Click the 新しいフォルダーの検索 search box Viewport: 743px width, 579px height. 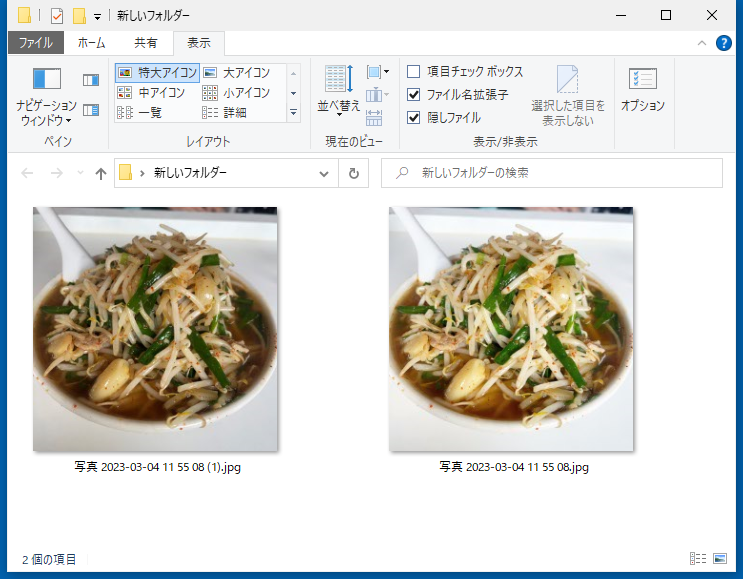pos(552,173)
